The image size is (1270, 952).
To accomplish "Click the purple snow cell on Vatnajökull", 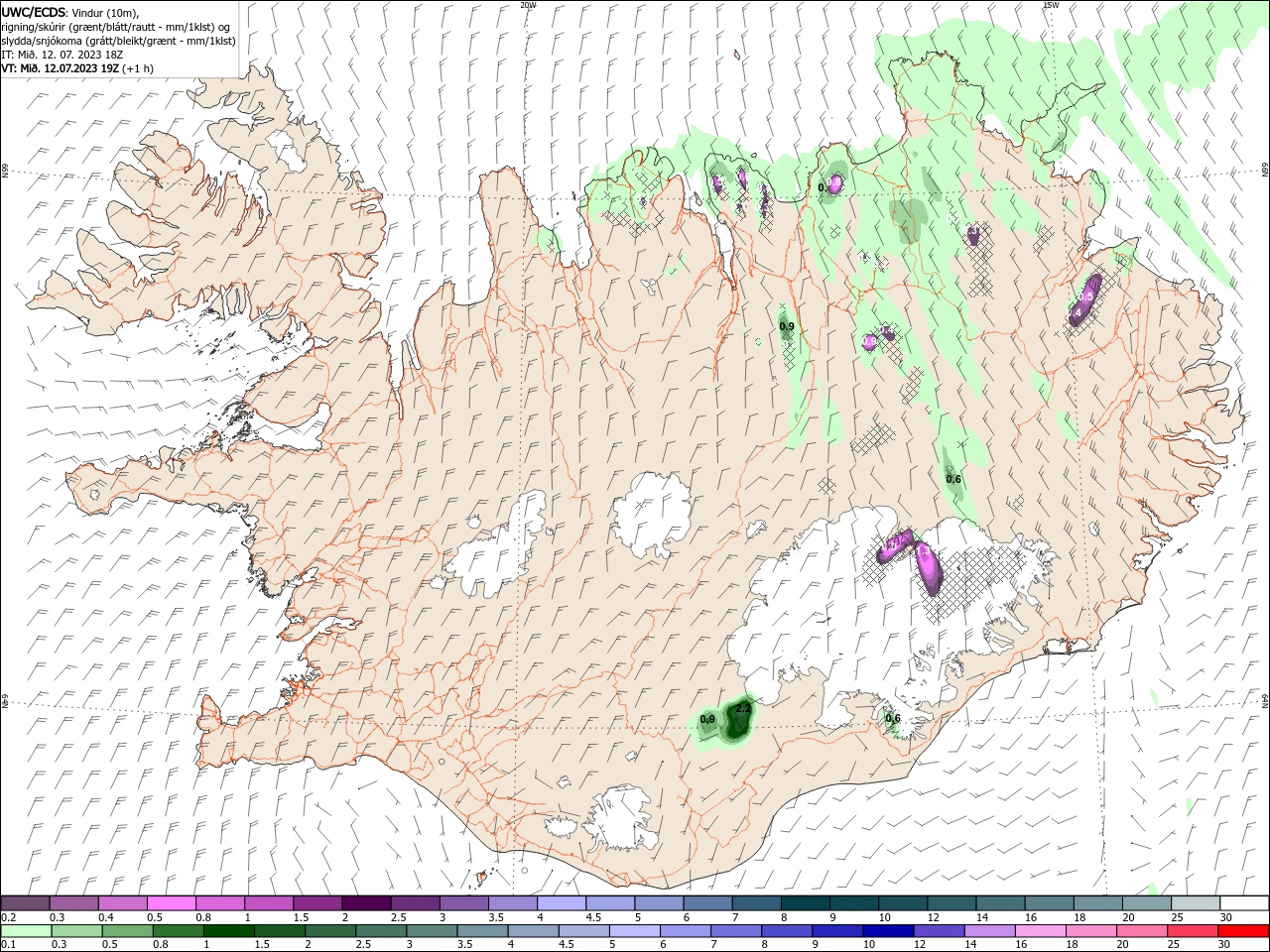I will [x=927, y=568].
